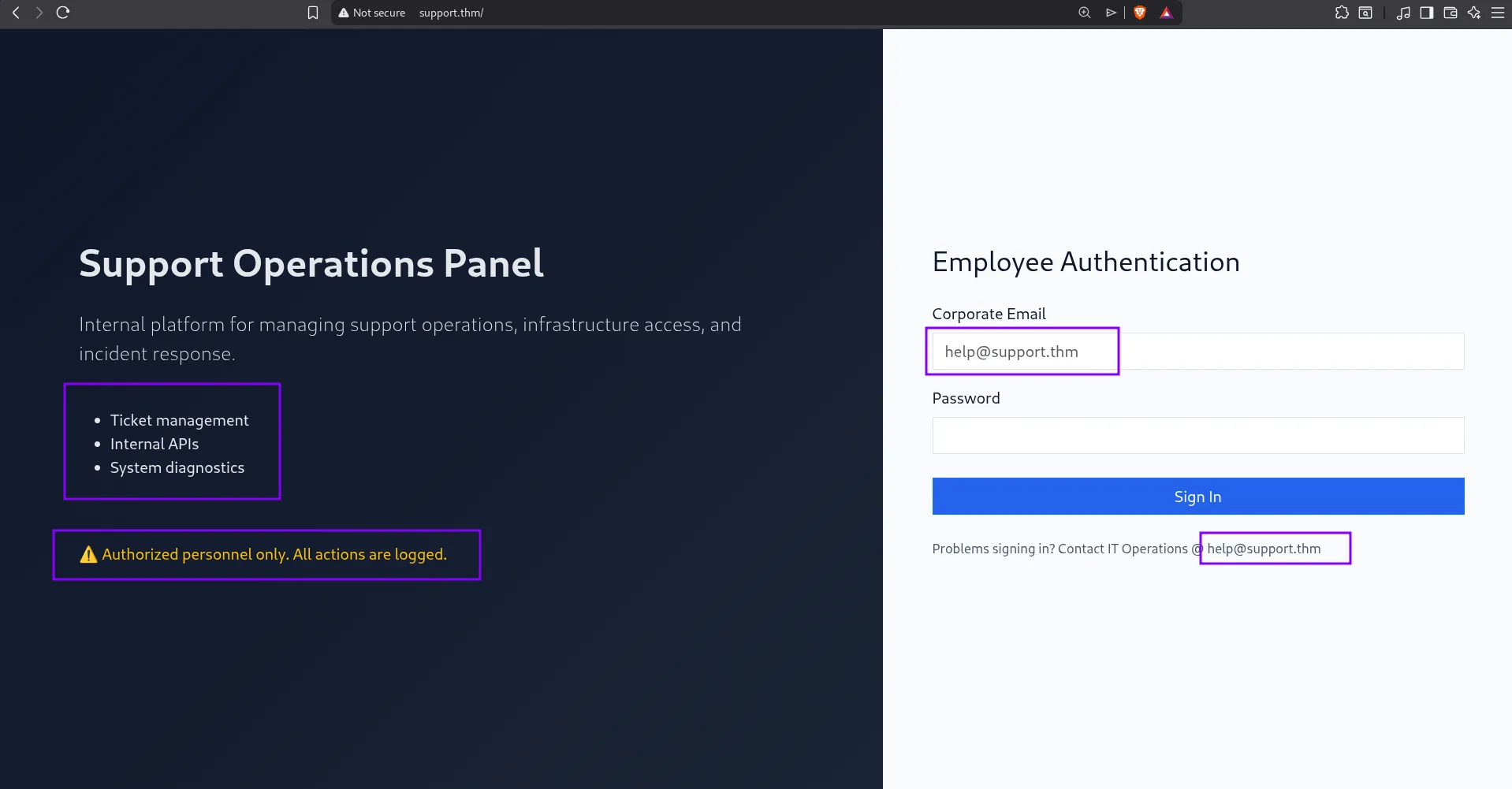
Task: Open the Brave Shields lion icon
Action: coord(1140,13)
